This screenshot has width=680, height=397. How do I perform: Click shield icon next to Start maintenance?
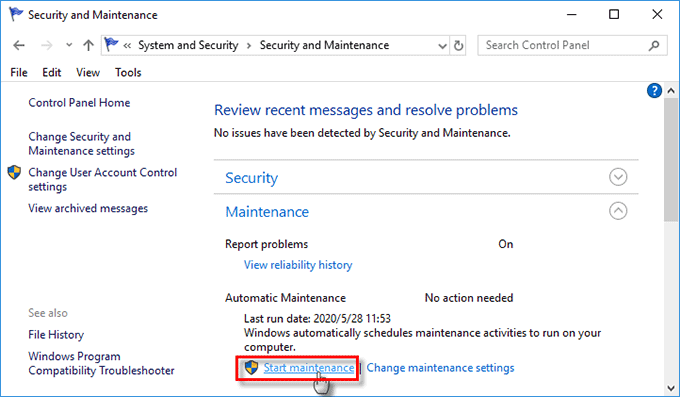click(x=251, y=367)
